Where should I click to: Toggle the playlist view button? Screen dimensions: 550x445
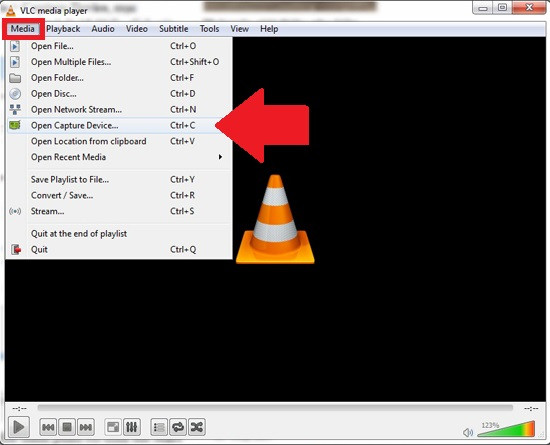159,427
